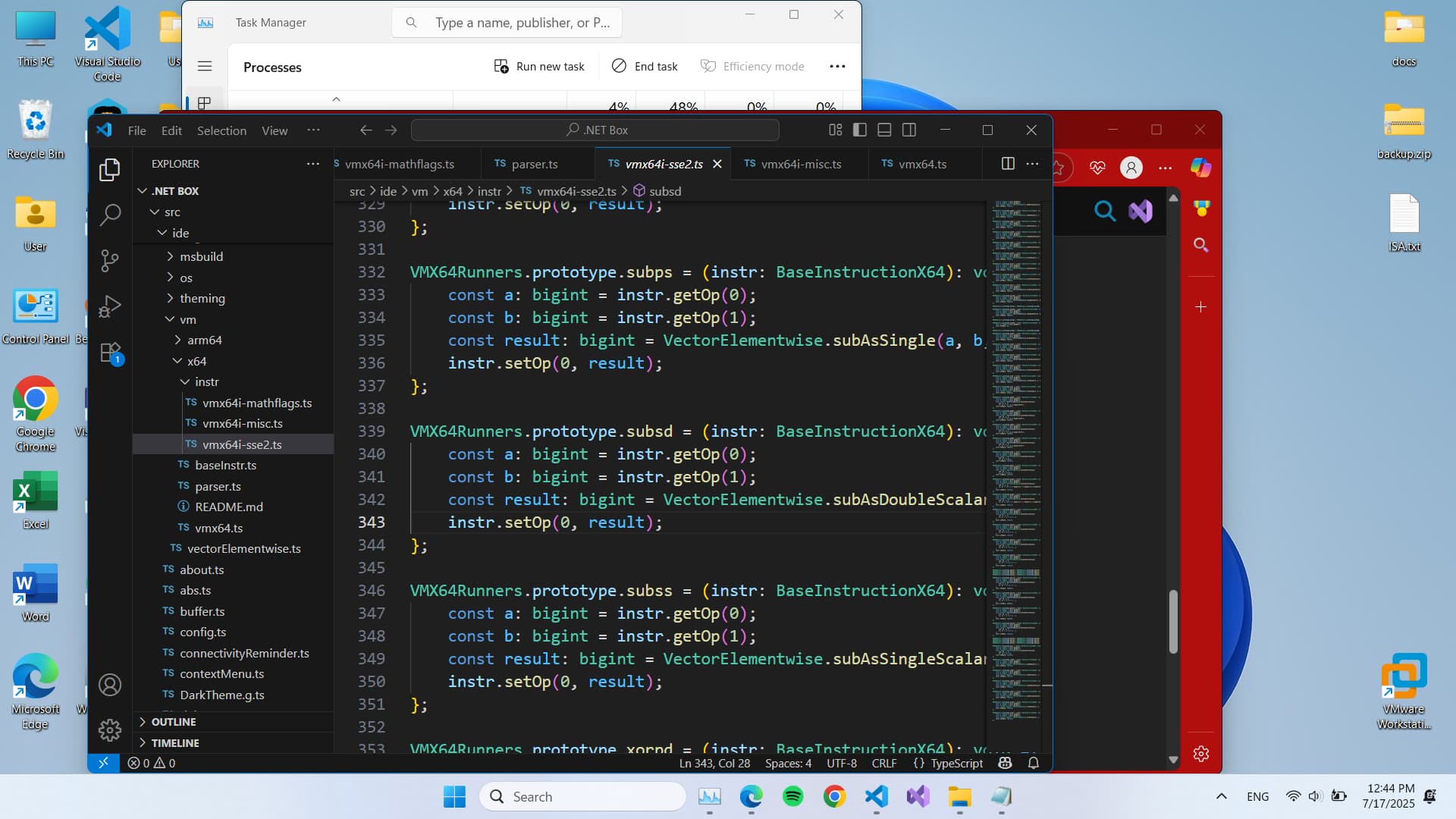The height and width of the screenshot is (819, 1456).
Task: Click the search magnifier in browser sidebar
Action: click(x=1200, y=245)
